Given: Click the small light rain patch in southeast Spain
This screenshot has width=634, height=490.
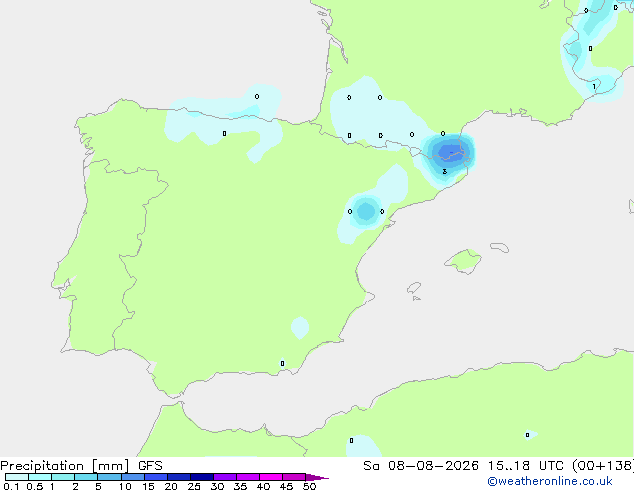Looking at the screenshot, I should (300, 327).
